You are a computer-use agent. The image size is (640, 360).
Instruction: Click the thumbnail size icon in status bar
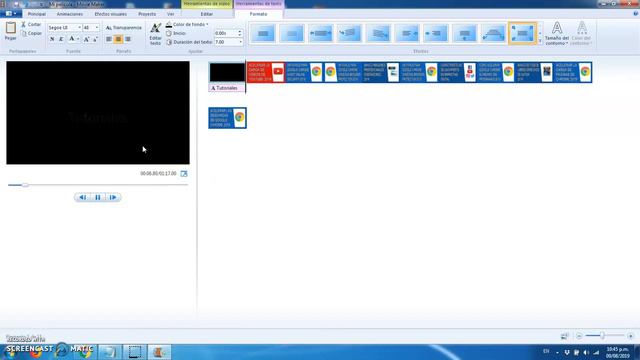565,336
